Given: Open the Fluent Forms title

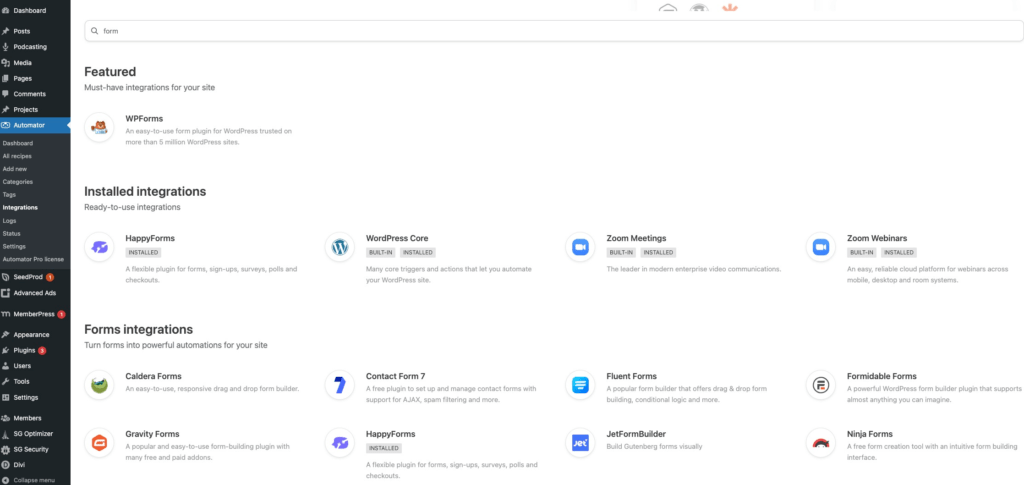Looking at the screenshot, I should [x=632, y=377].
